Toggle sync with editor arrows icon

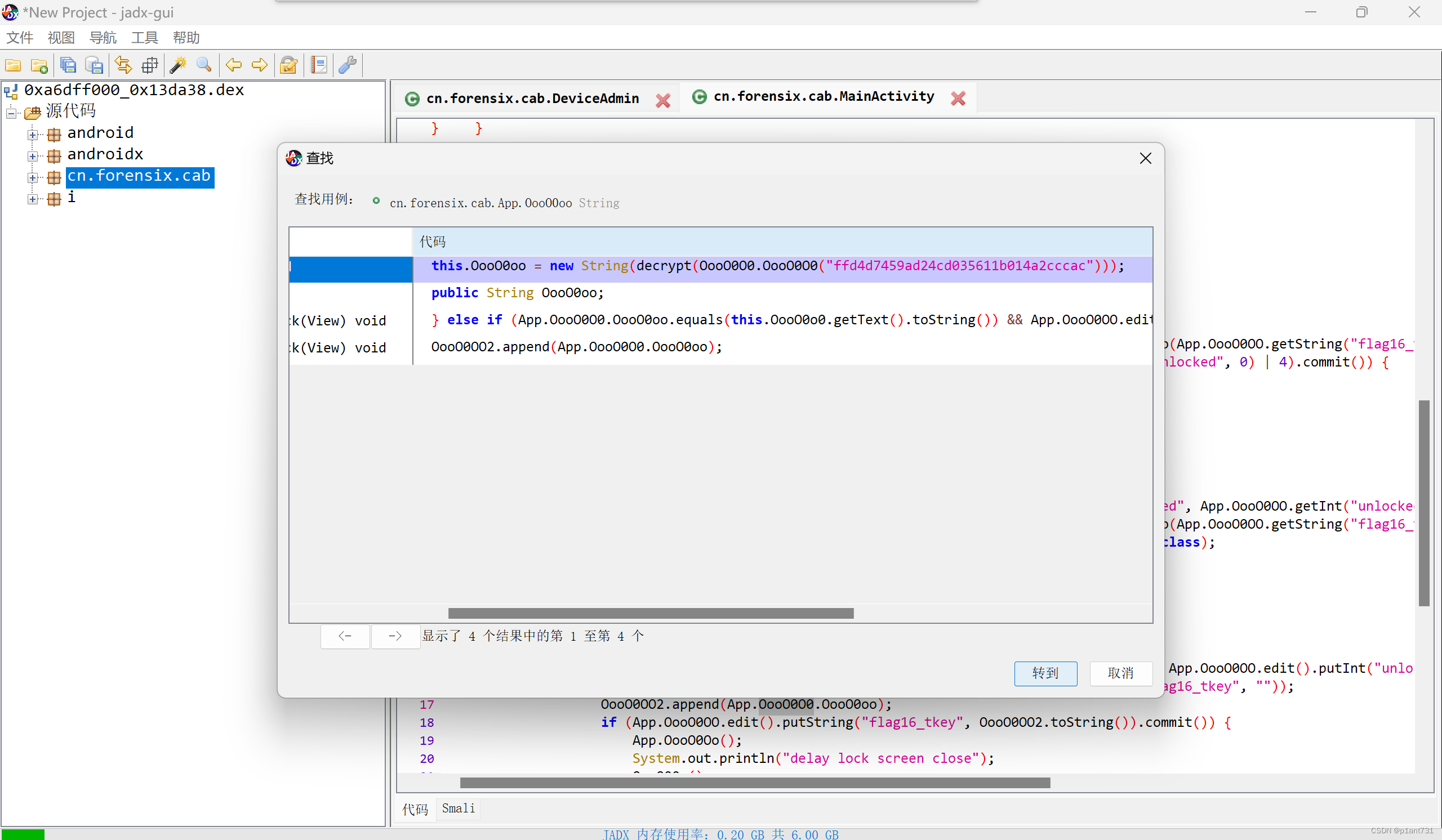[x=123, y=65]
